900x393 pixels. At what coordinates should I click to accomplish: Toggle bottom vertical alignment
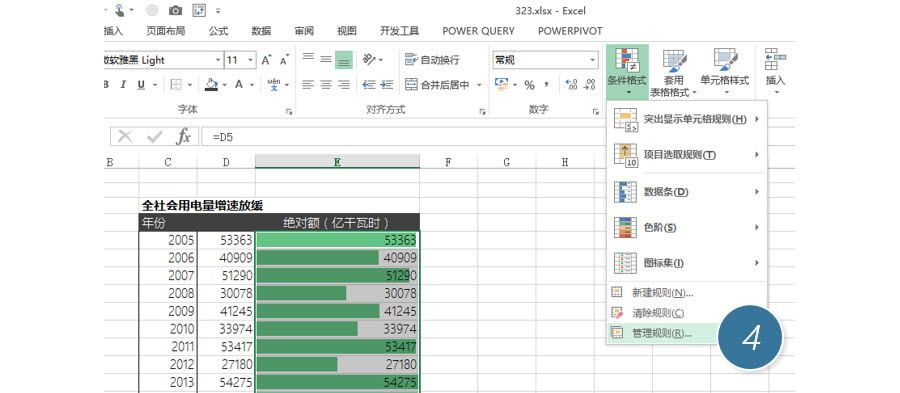point(344,60)
